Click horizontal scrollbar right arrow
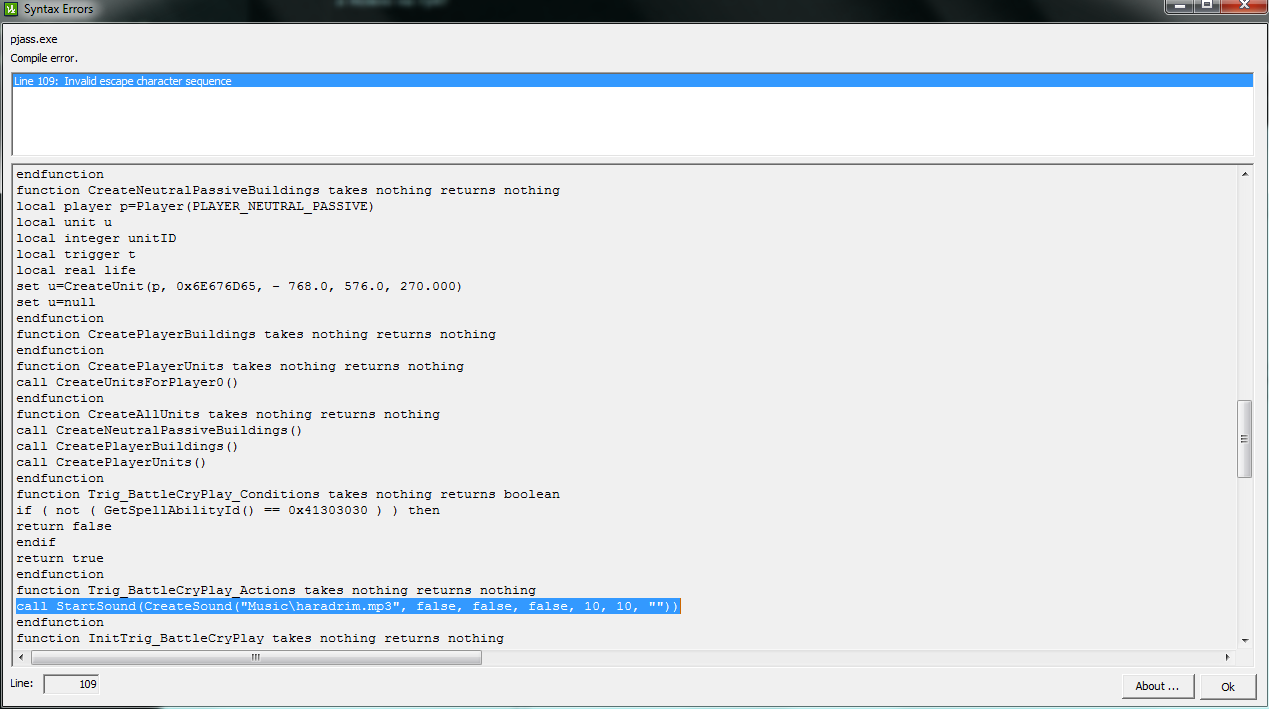 [1228, 657]
